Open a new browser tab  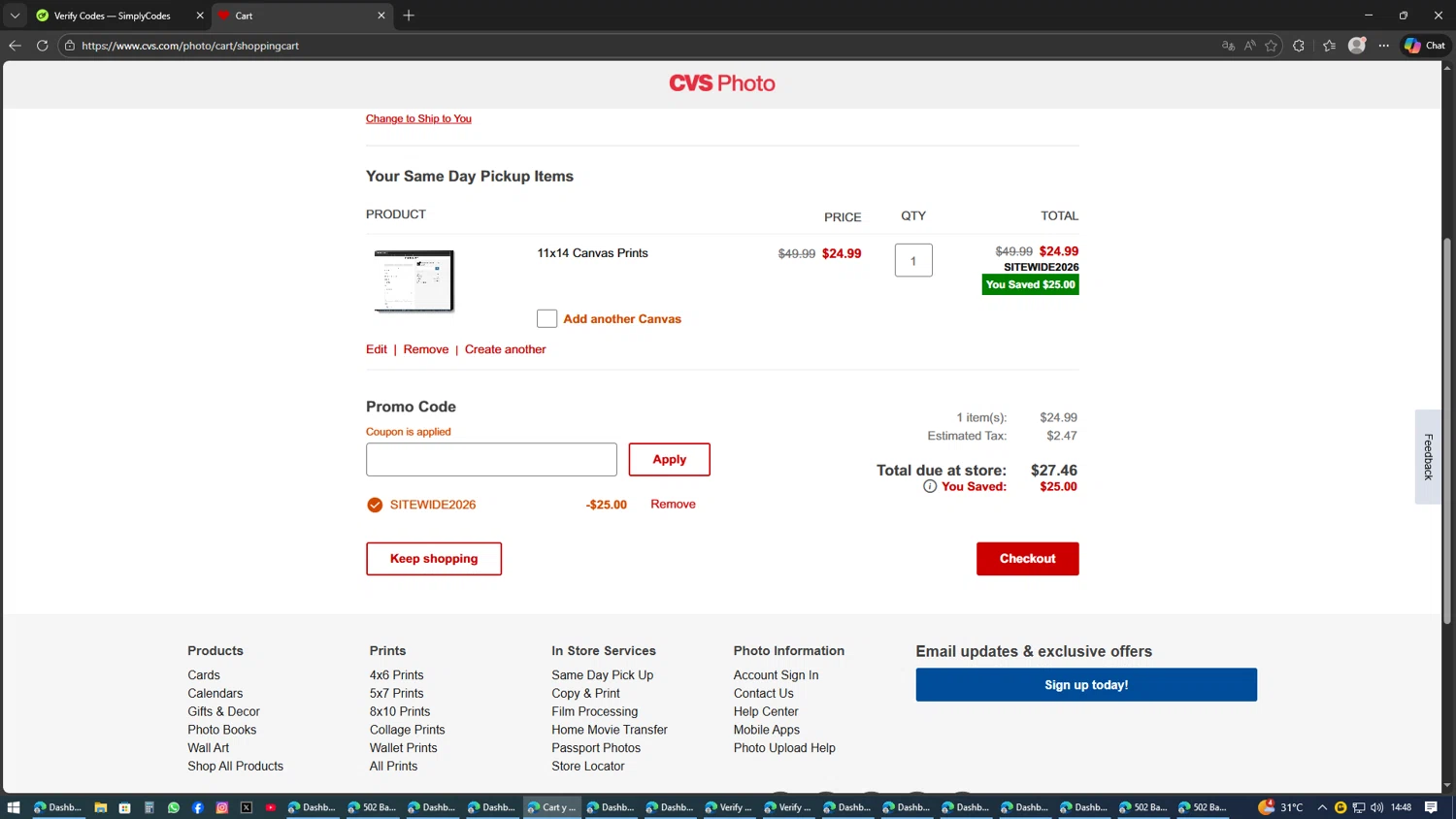tap(409, 16)
